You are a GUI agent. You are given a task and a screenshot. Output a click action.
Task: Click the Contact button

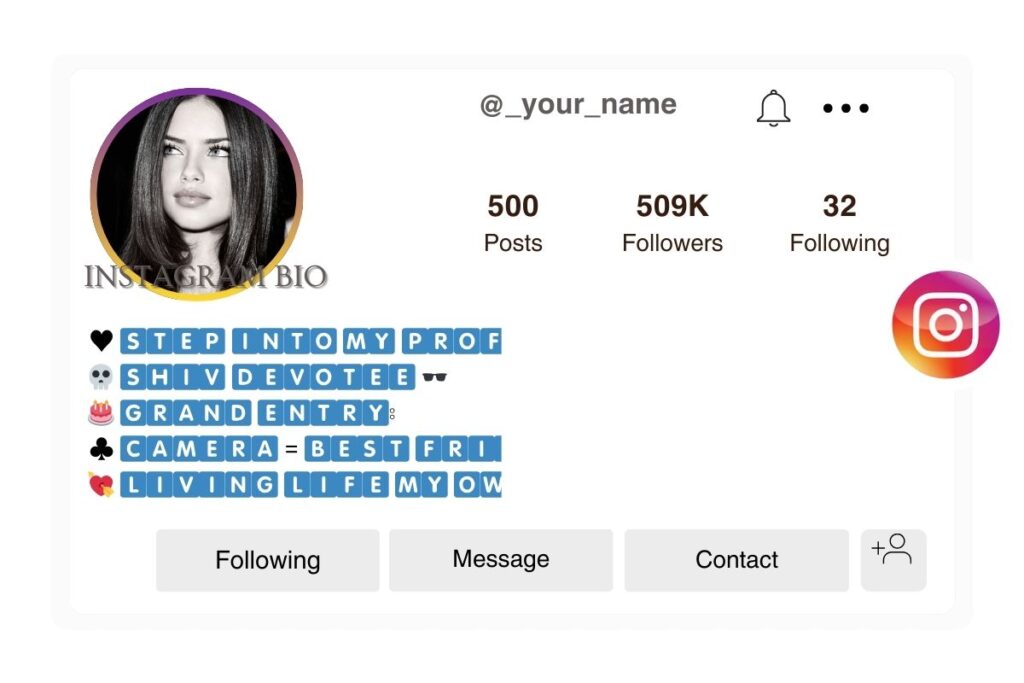[736, 560]
